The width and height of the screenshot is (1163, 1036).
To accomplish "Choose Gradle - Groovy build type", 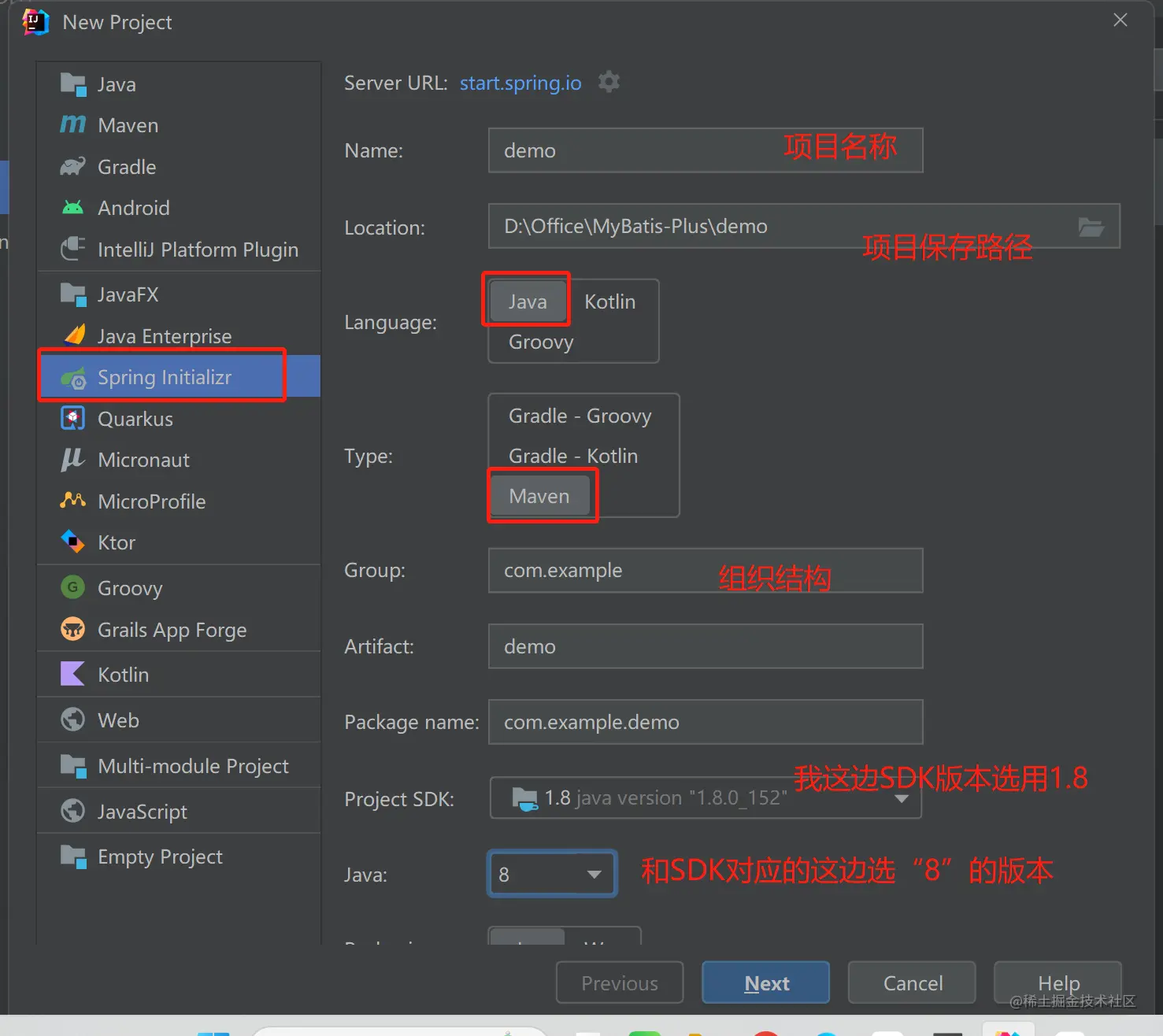I will click(580, 416).
